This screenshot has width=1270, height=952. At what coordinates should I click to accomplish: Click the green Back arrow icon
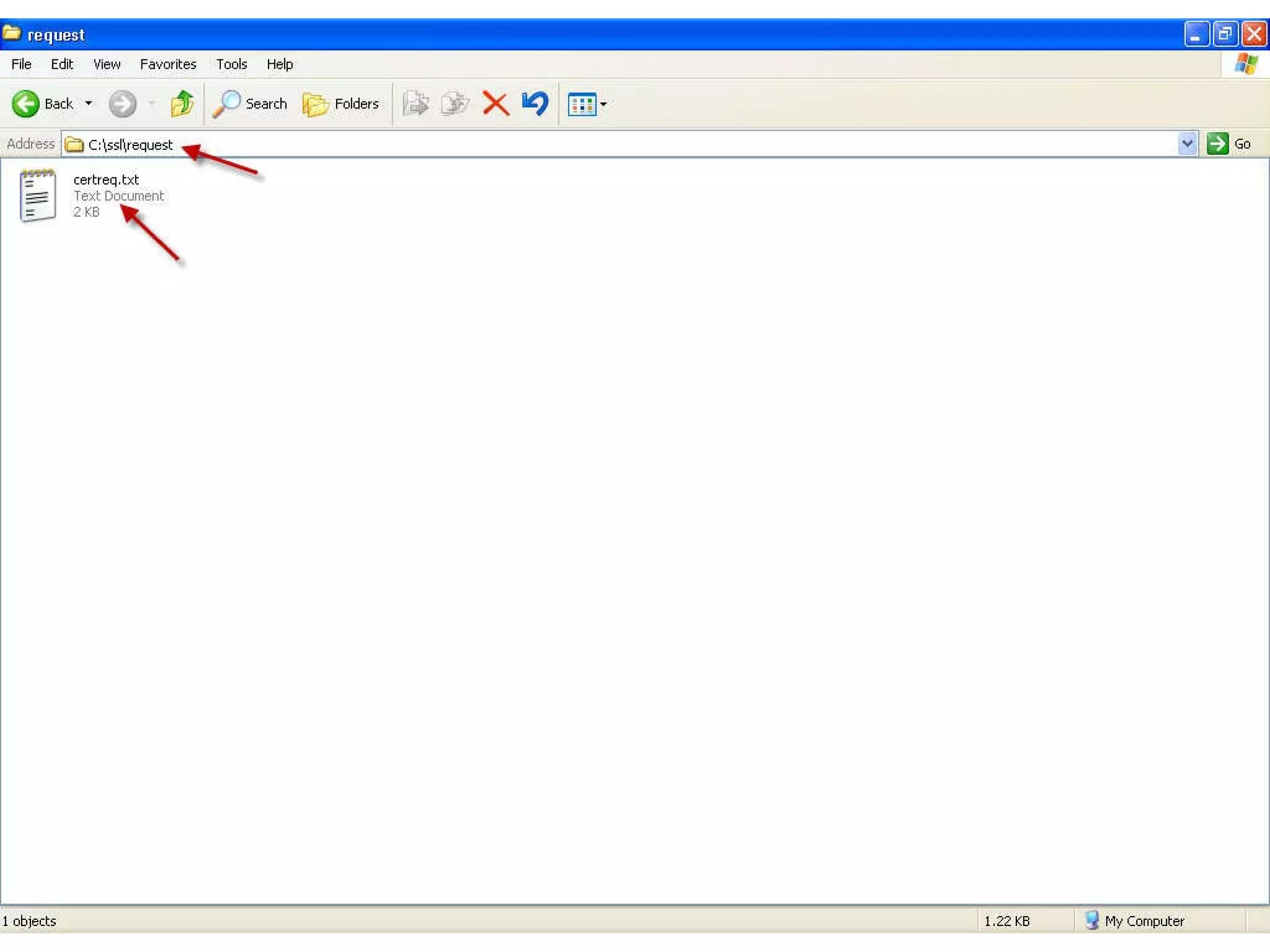tap(25, 104)
